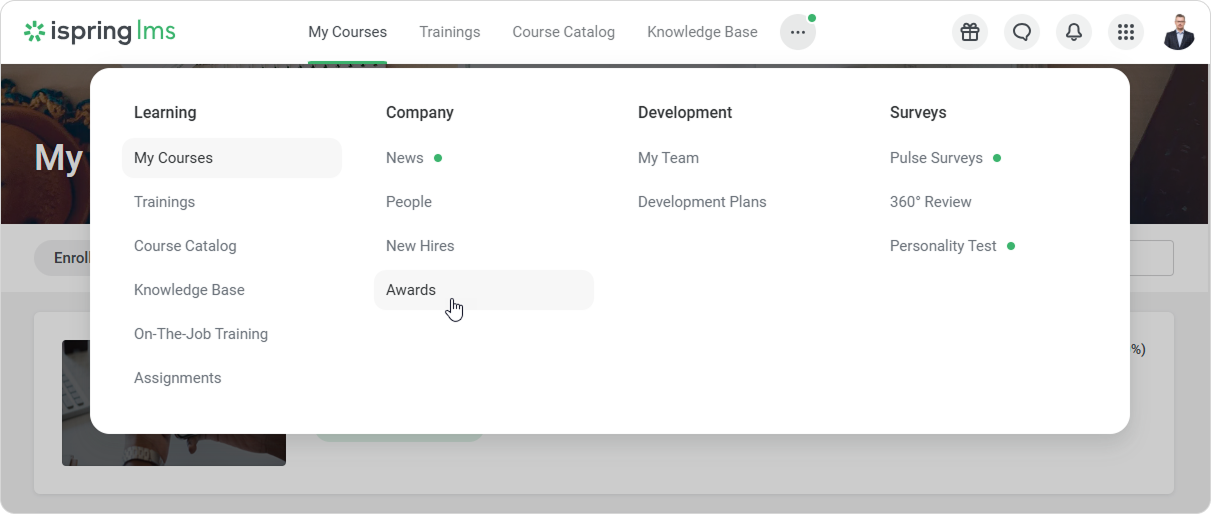Open Pulse Surveys

click(936, 158)
